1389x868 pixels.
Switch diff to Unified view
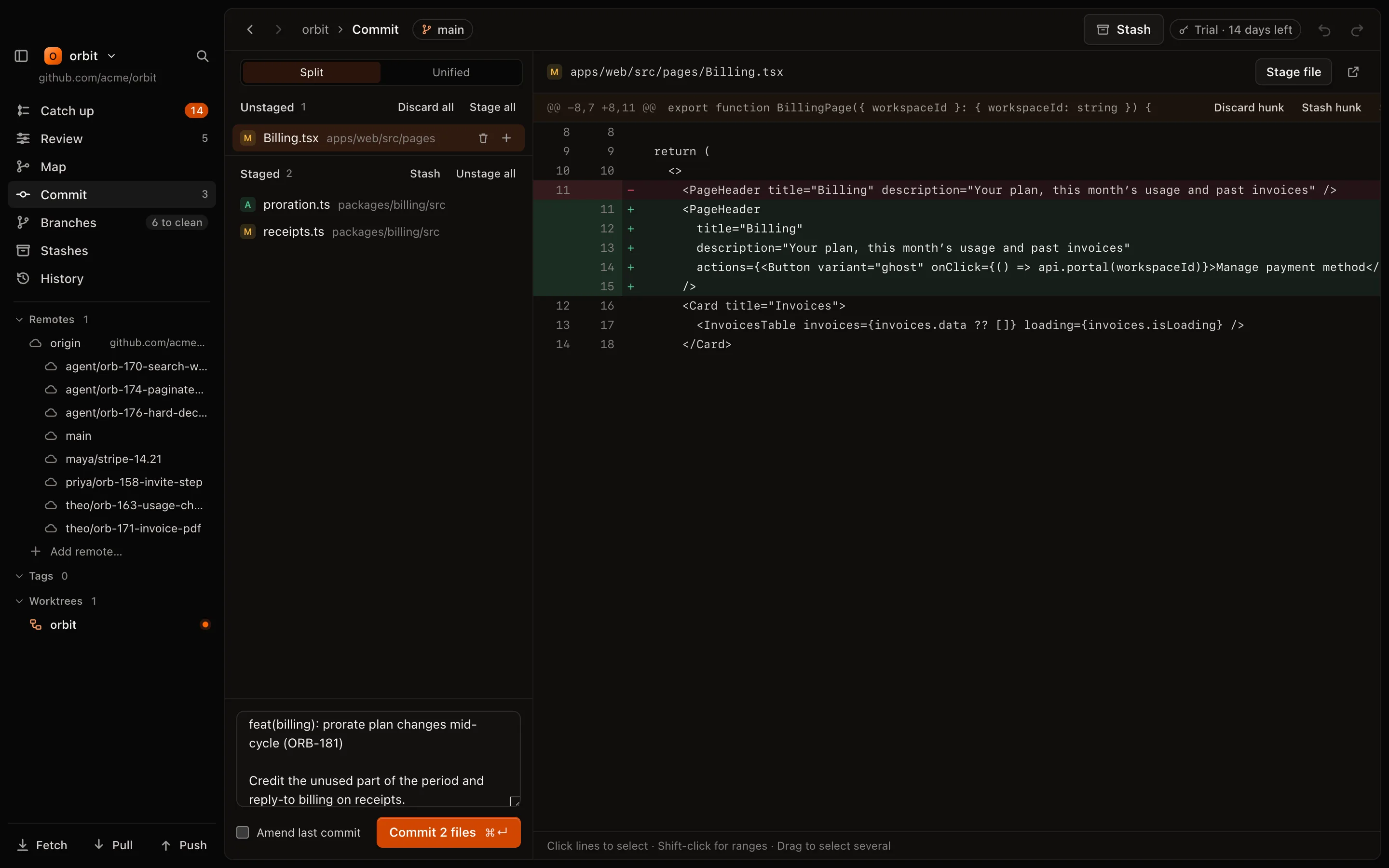coord(450,72)
